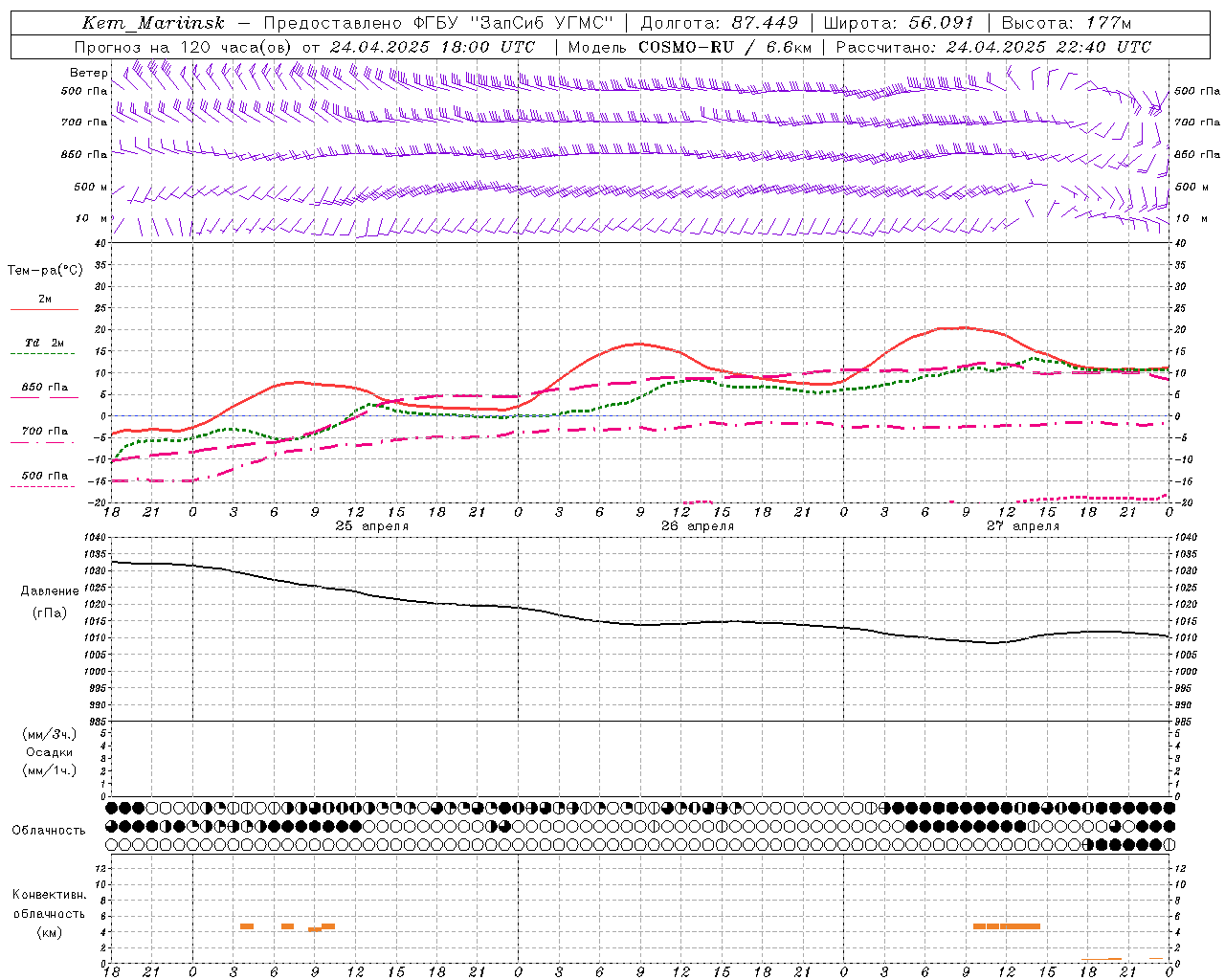This screenshot has width=1225, height=980.
Task: Click the 'Рассчитано: 24.04.2025 22:40 UTC' text
Action: point(993,47)
